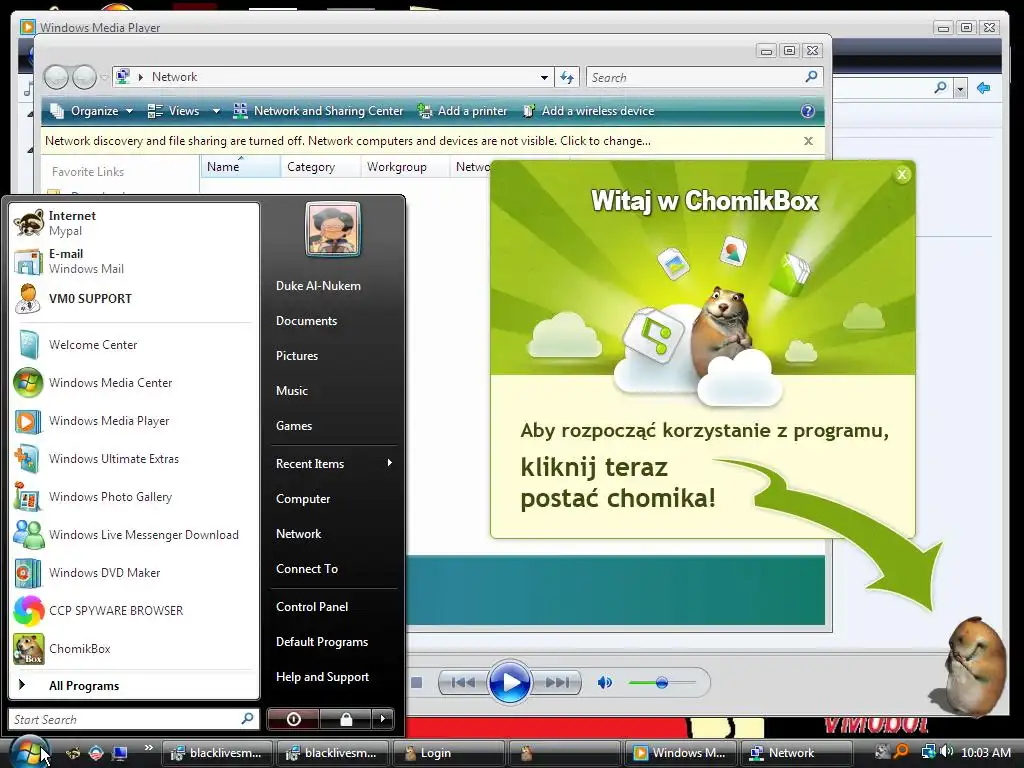Stop playback in Media Player
This screenshot has height=768, width=1024.
click(416, 682)
